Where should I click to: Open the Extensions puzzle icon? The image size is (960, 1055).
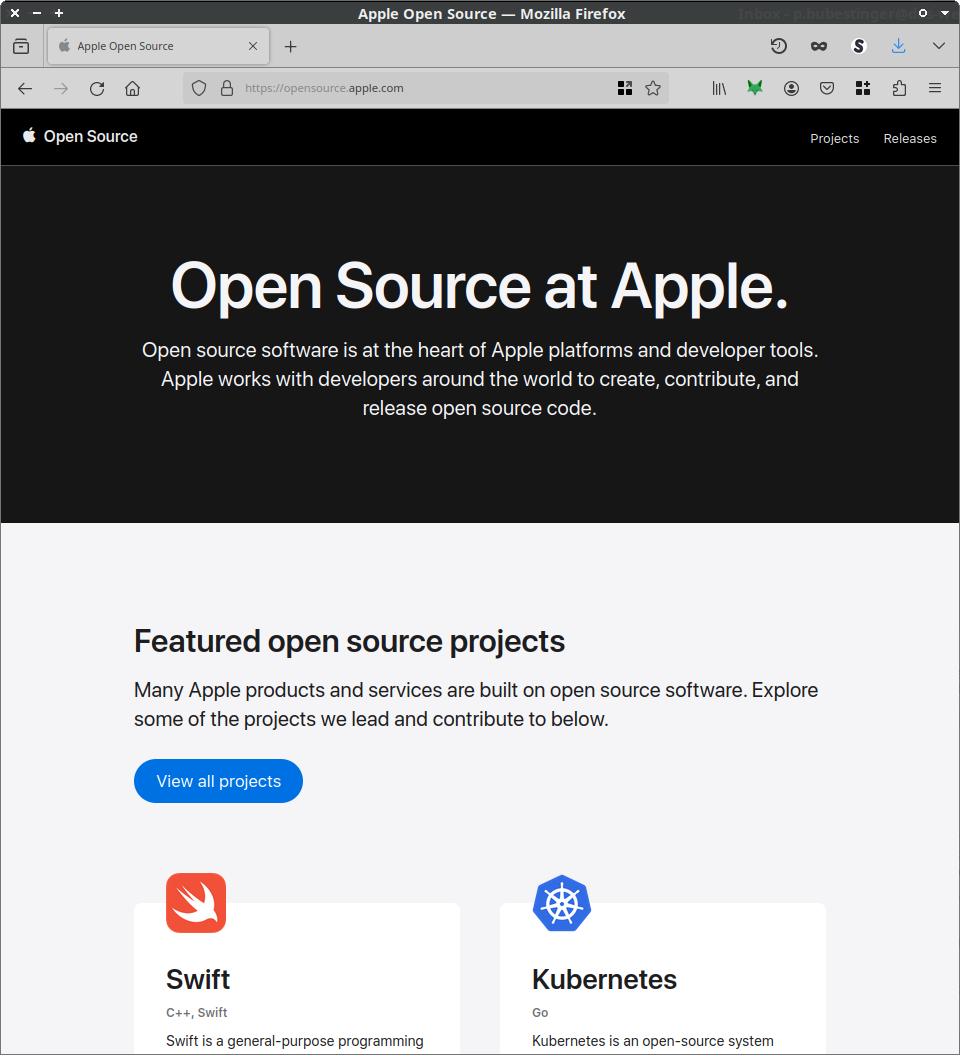point(899,88)
